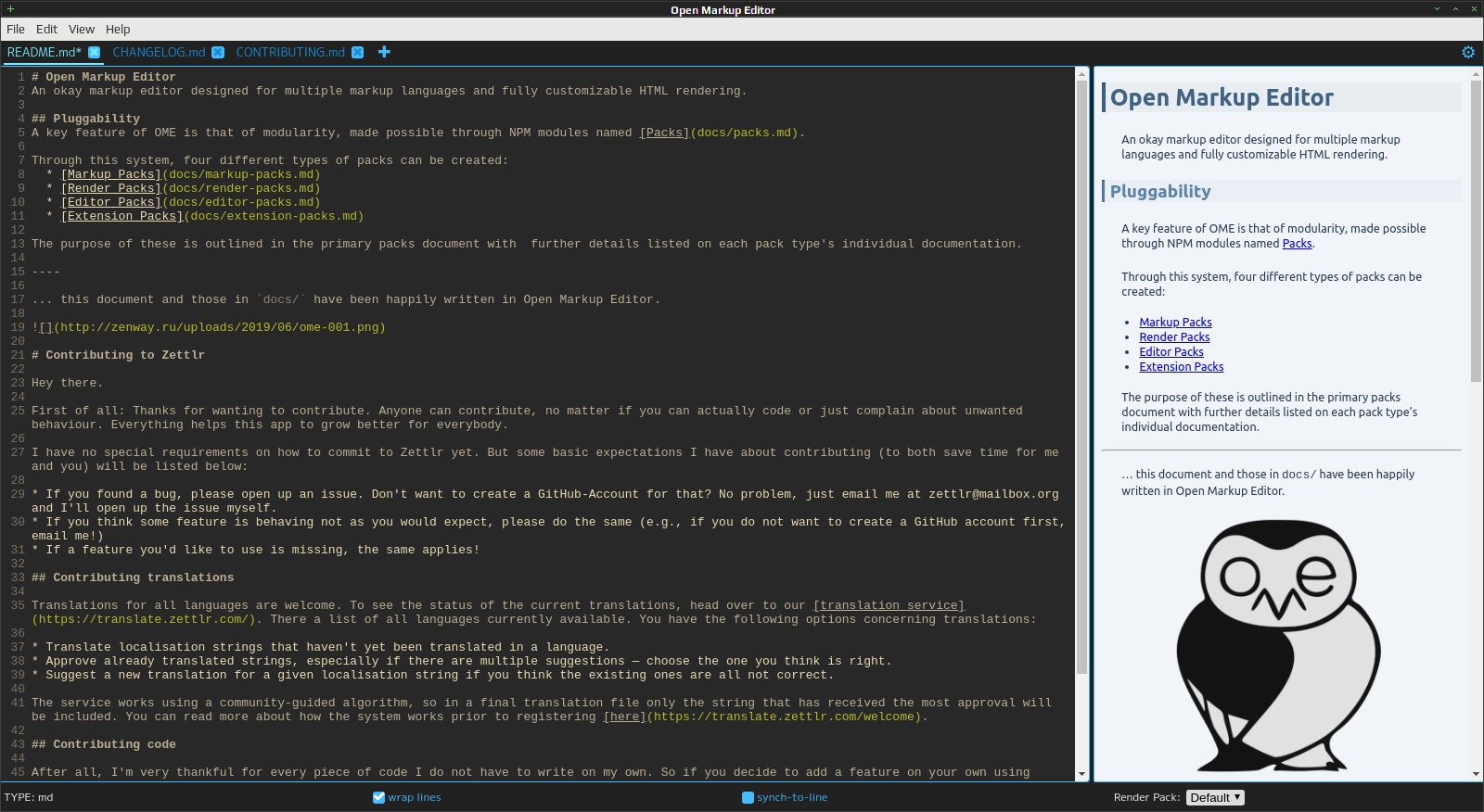Enable the synch-to-line checkbox

[748, 797]
